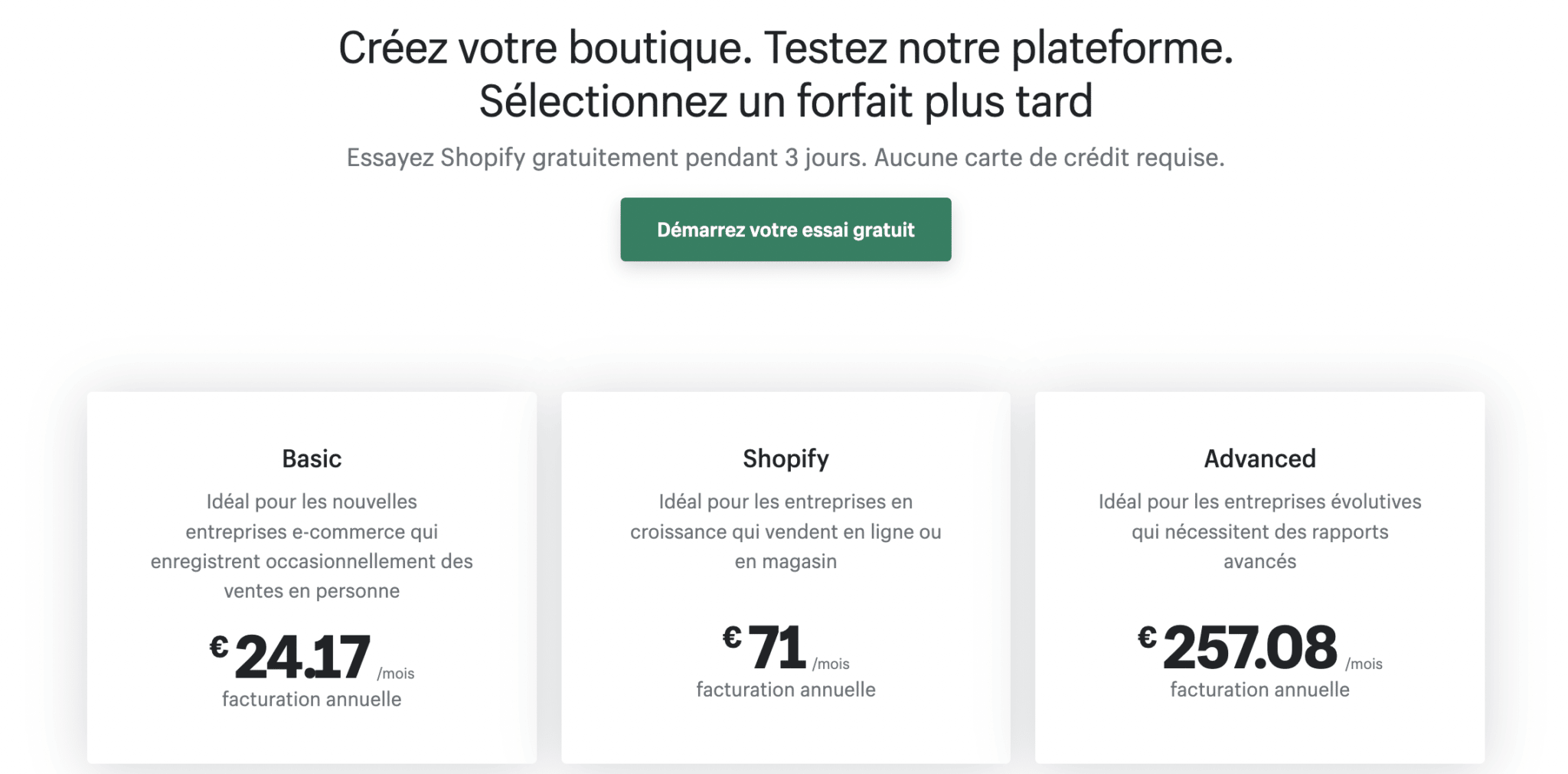
Task: Click the Essayez Shopify gratuitement subtitle
Action: pos(786,158)
